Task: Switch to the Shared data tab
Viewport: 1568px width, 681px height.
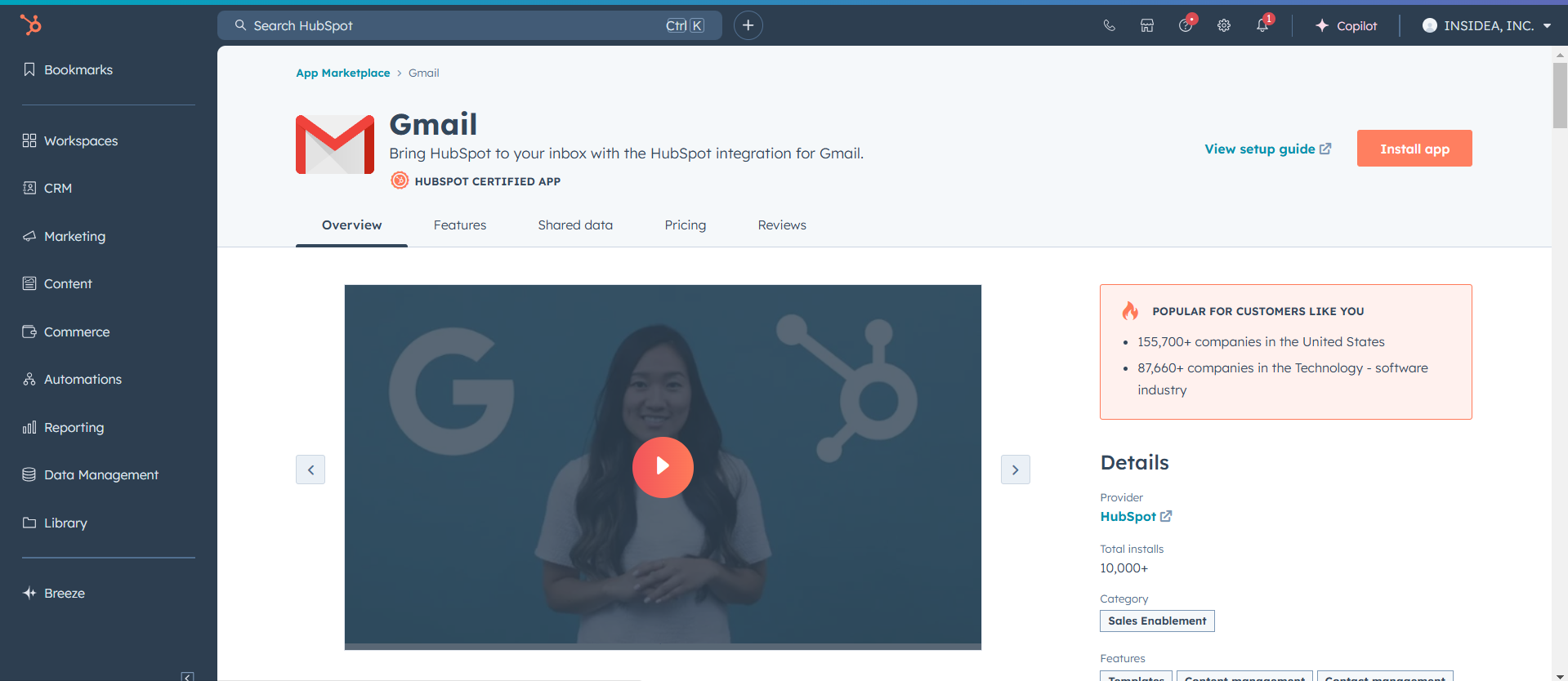Action: [x=575, y=225]
